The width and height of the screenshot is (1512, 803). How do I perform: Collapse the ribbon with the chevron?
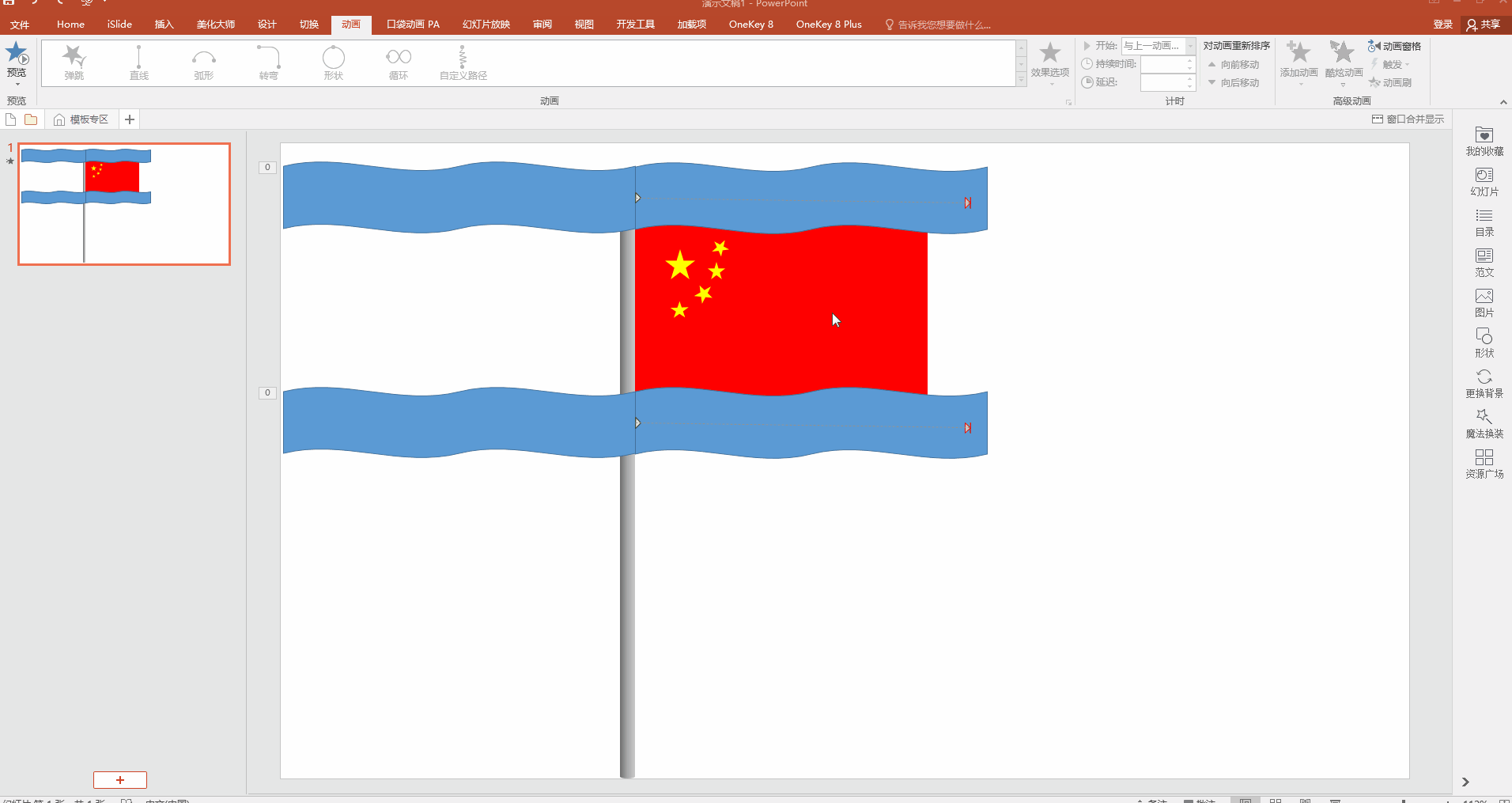click(x=1503, y=102)
